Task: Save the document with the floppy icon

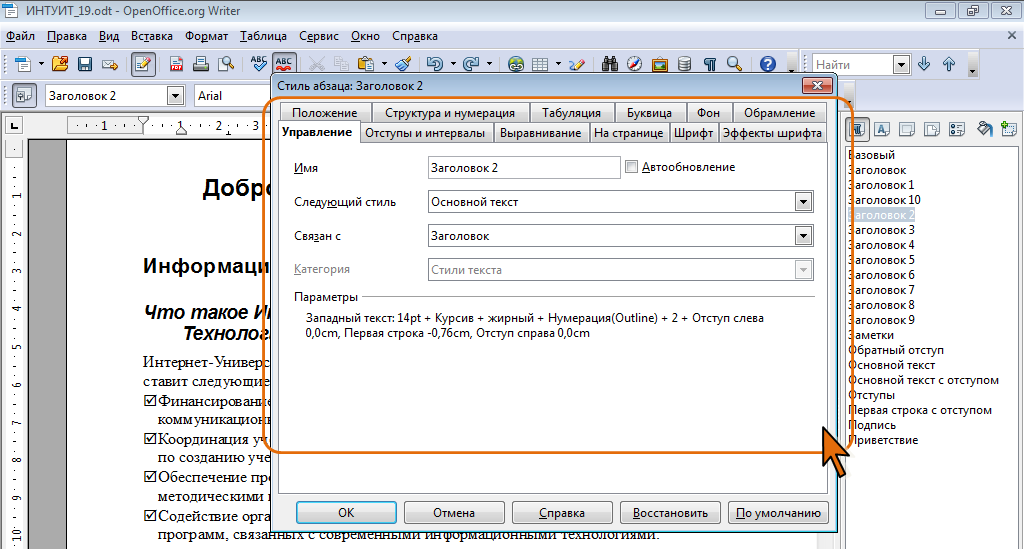Action: tap(85, 64)
